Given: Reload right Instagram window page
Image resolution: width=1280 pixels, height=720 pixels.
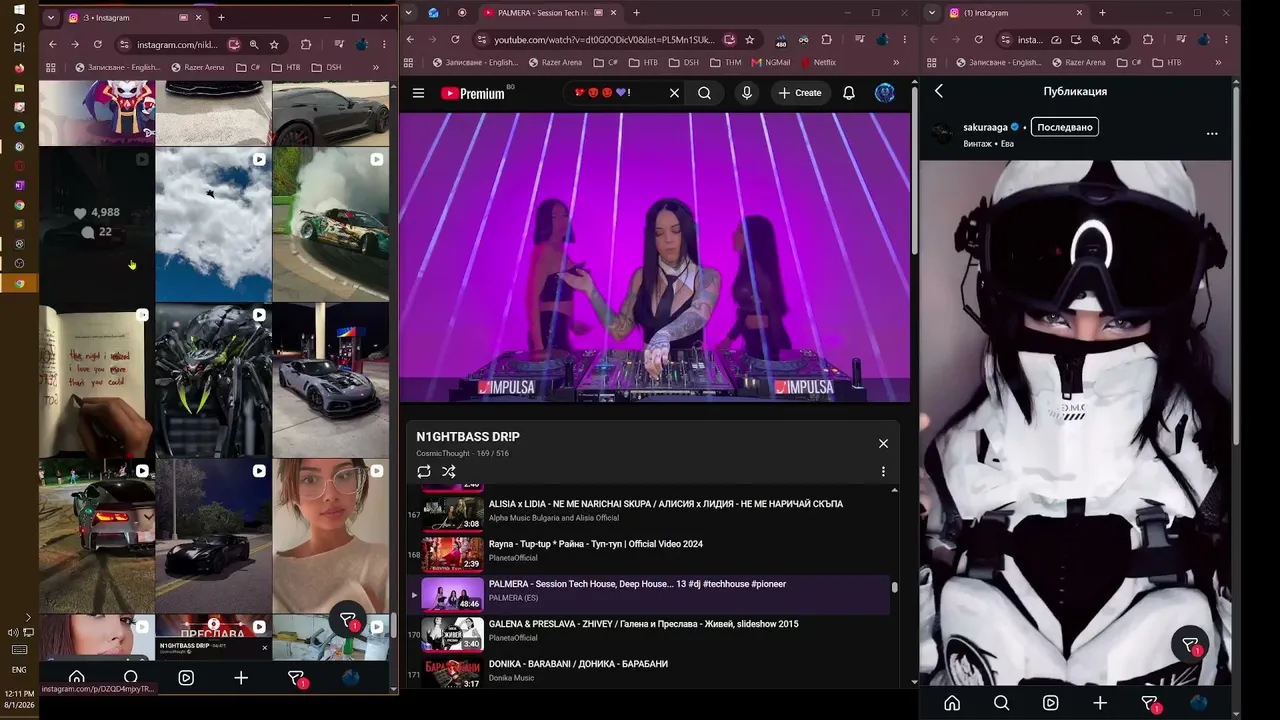Looking at the screenshot, I should (x=978, y=40).
